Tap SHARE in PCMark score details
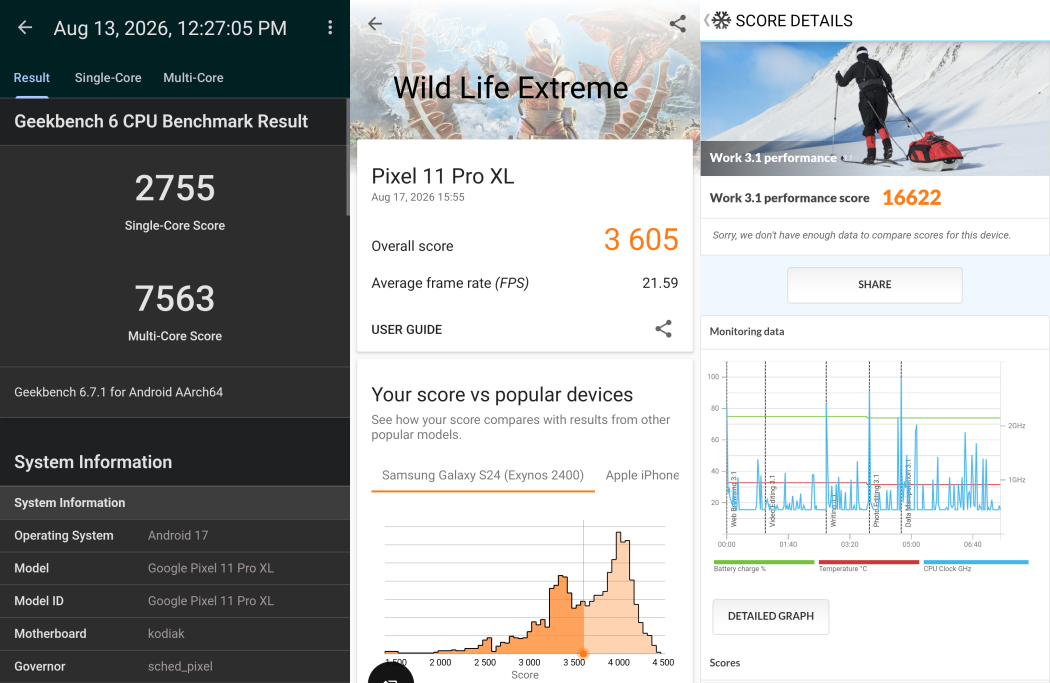The image size is (1050, 683). point(875,285)
